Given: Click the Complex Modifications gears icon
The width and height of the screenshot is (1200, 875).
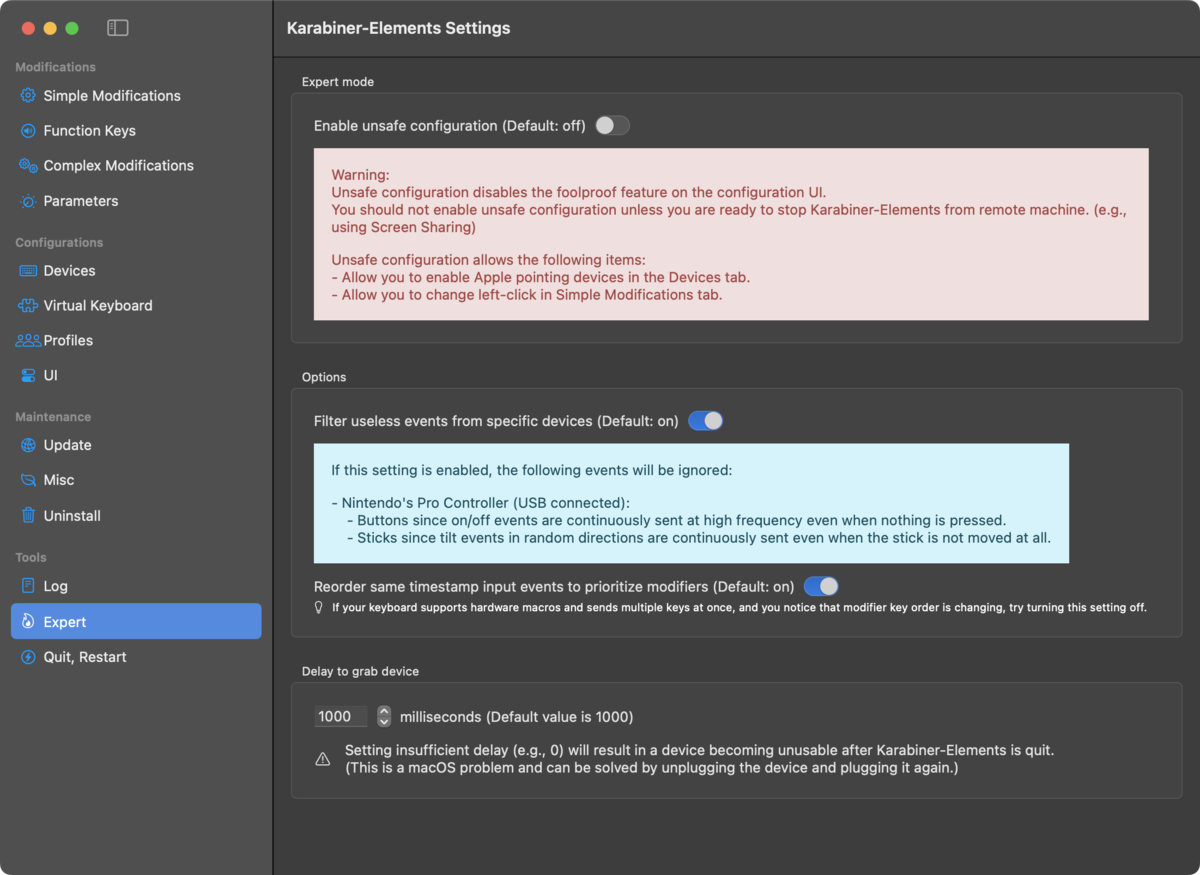Looking at the screenshot, I should click(28, 166).
